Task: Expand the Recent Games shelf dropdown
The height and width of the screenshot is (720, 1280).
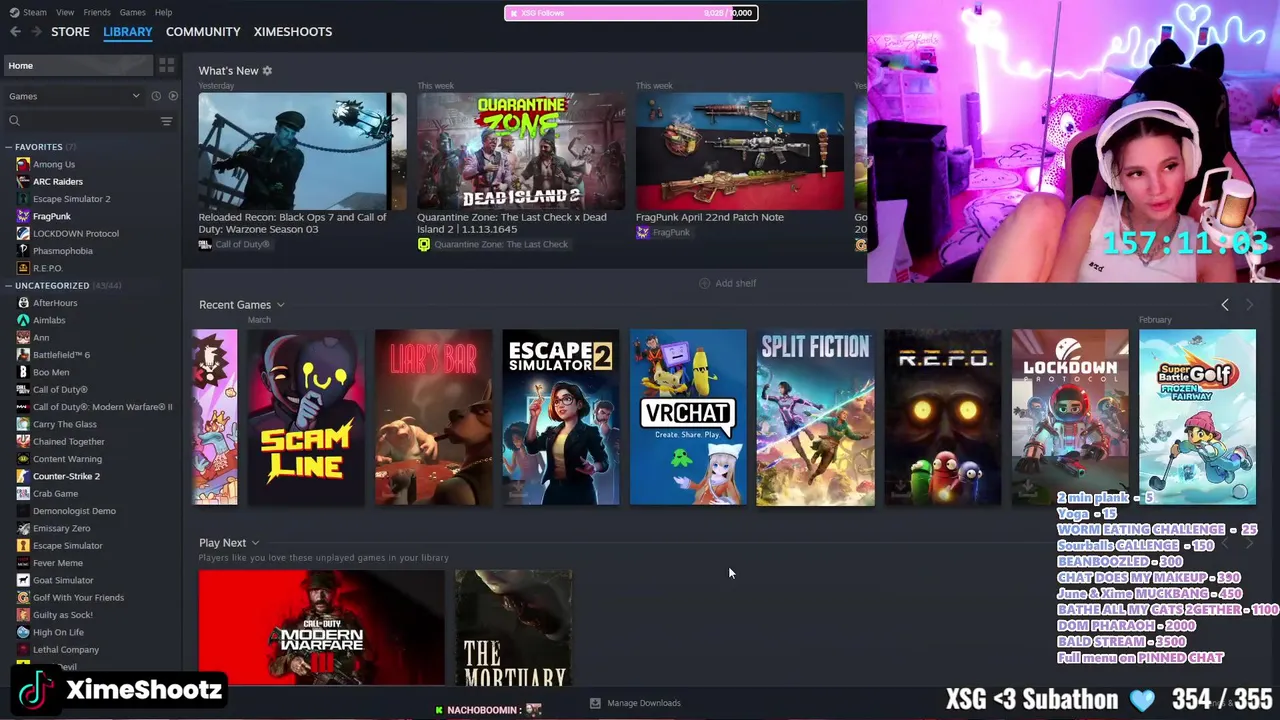Action: (x=280, y=305)
